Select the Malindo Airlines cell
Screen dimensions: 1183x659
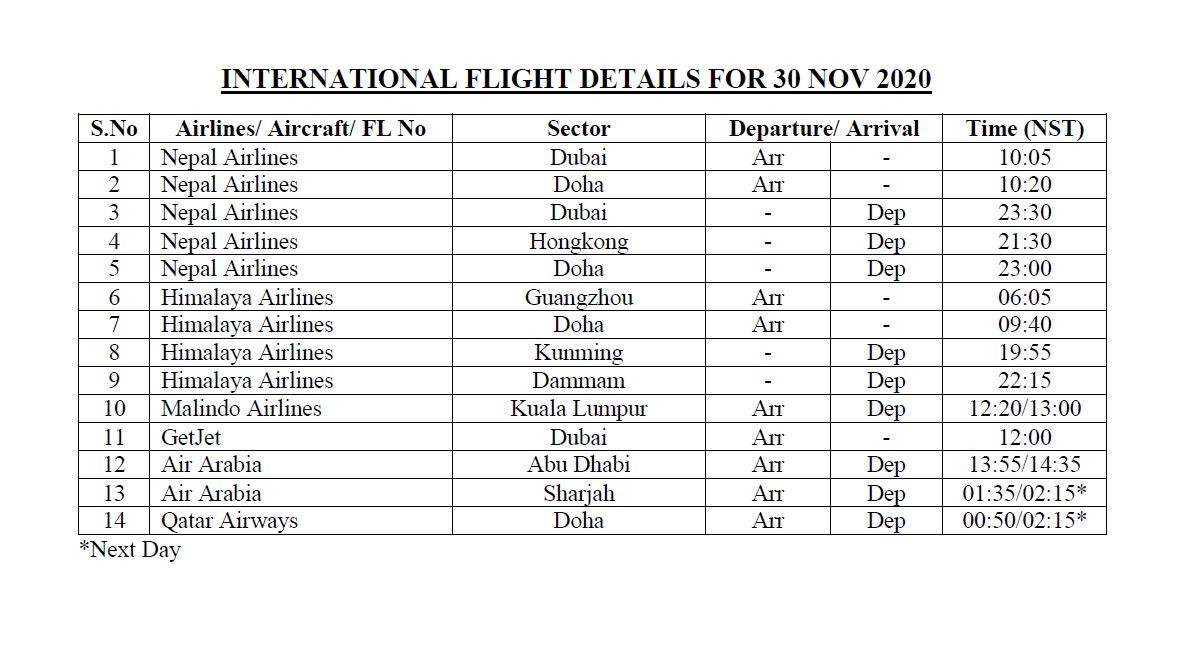pyautogui.click(x=241, y=409)
